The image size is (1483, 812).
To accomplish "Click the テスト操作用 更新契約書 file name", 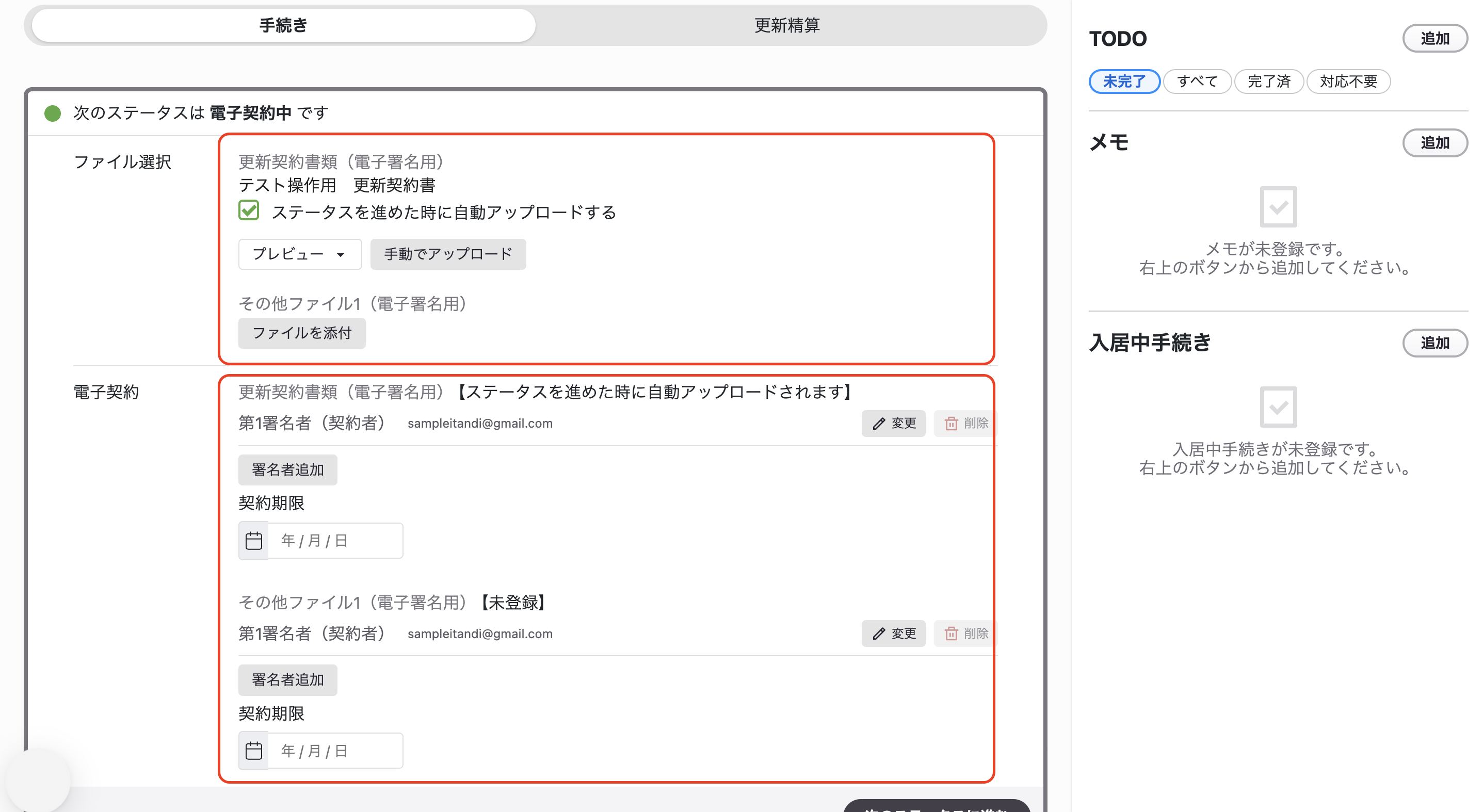I will pos(337,185).
